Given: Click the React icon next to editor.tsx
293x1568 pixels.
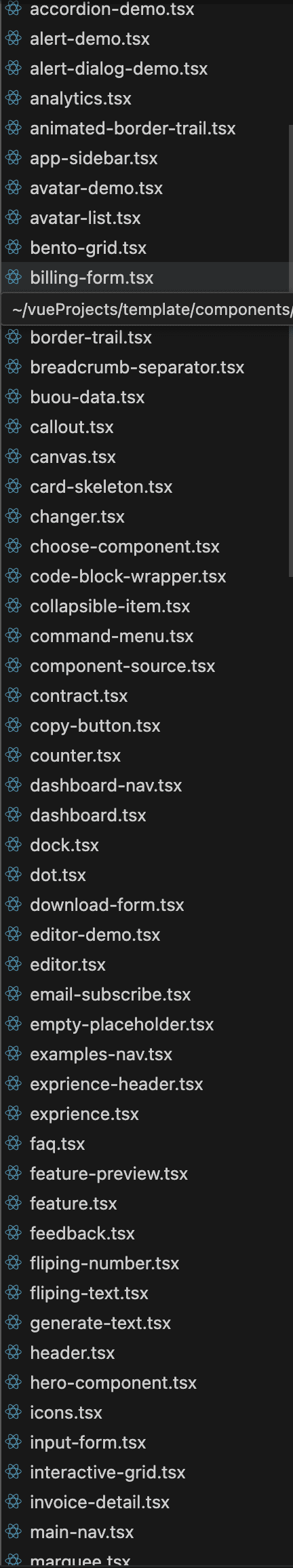Looking at the screenshot, I should [13, 965].
